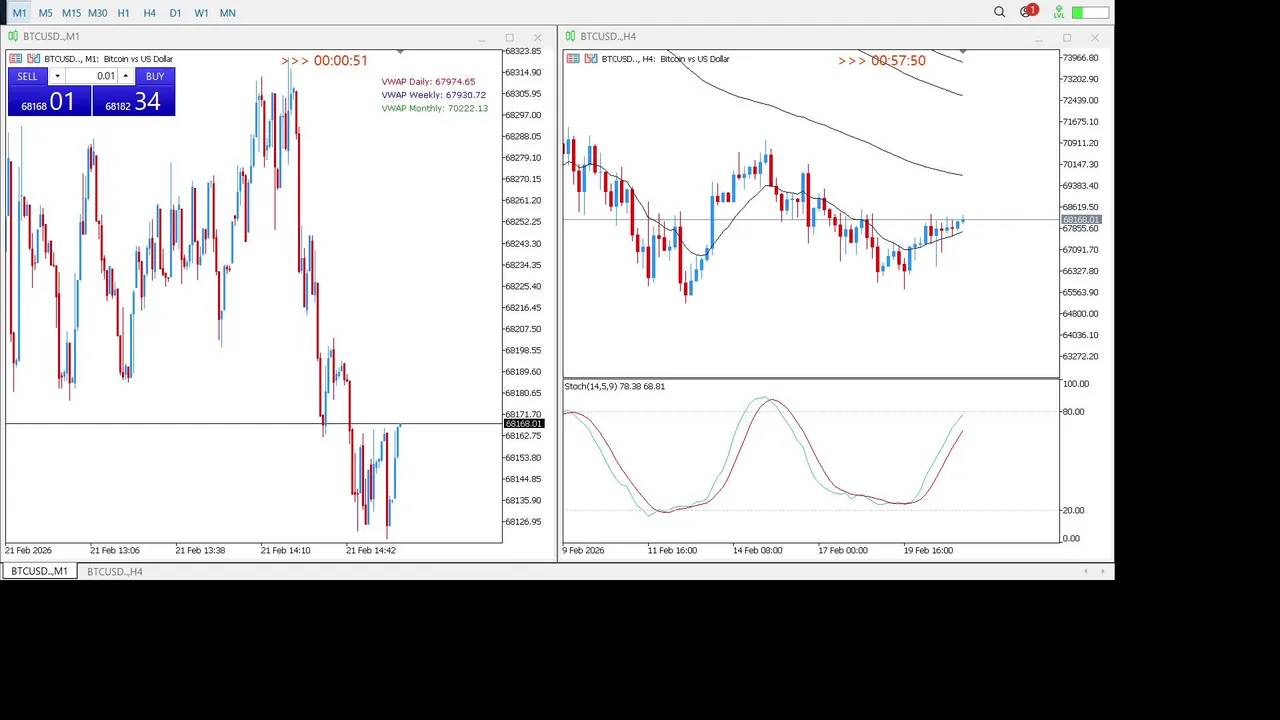Click the green LVL icon

(1058, 13)
